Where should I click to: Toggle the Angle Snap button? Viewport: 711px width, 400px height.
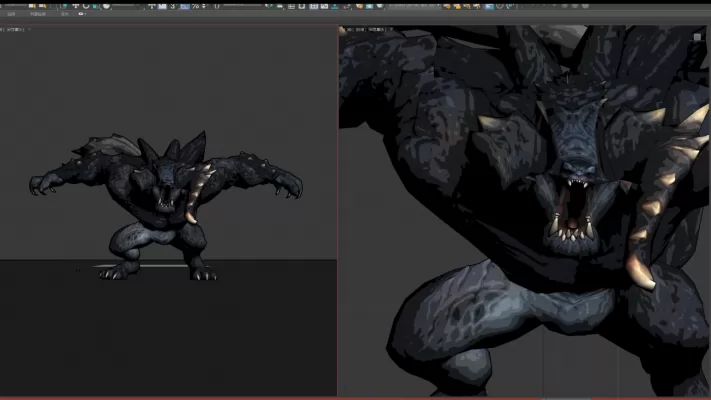(x=184, y=6)
